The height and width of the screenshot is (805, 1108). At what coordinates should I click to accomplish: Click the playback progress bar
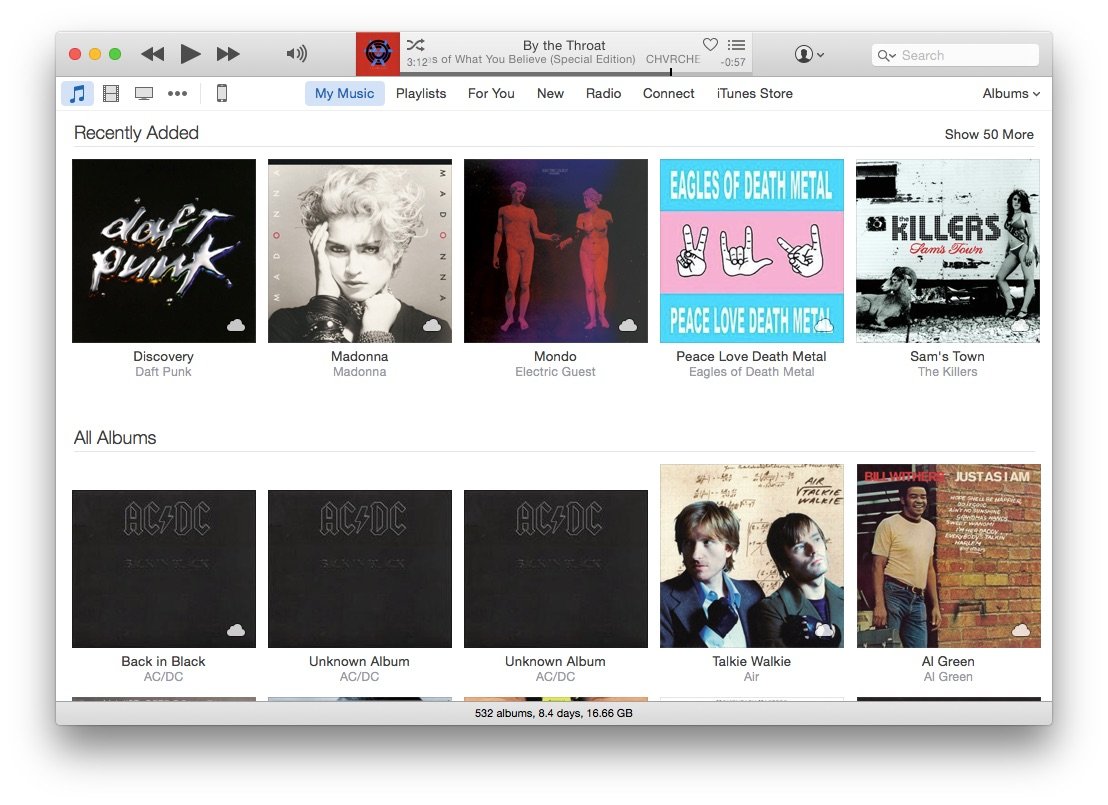576,72
